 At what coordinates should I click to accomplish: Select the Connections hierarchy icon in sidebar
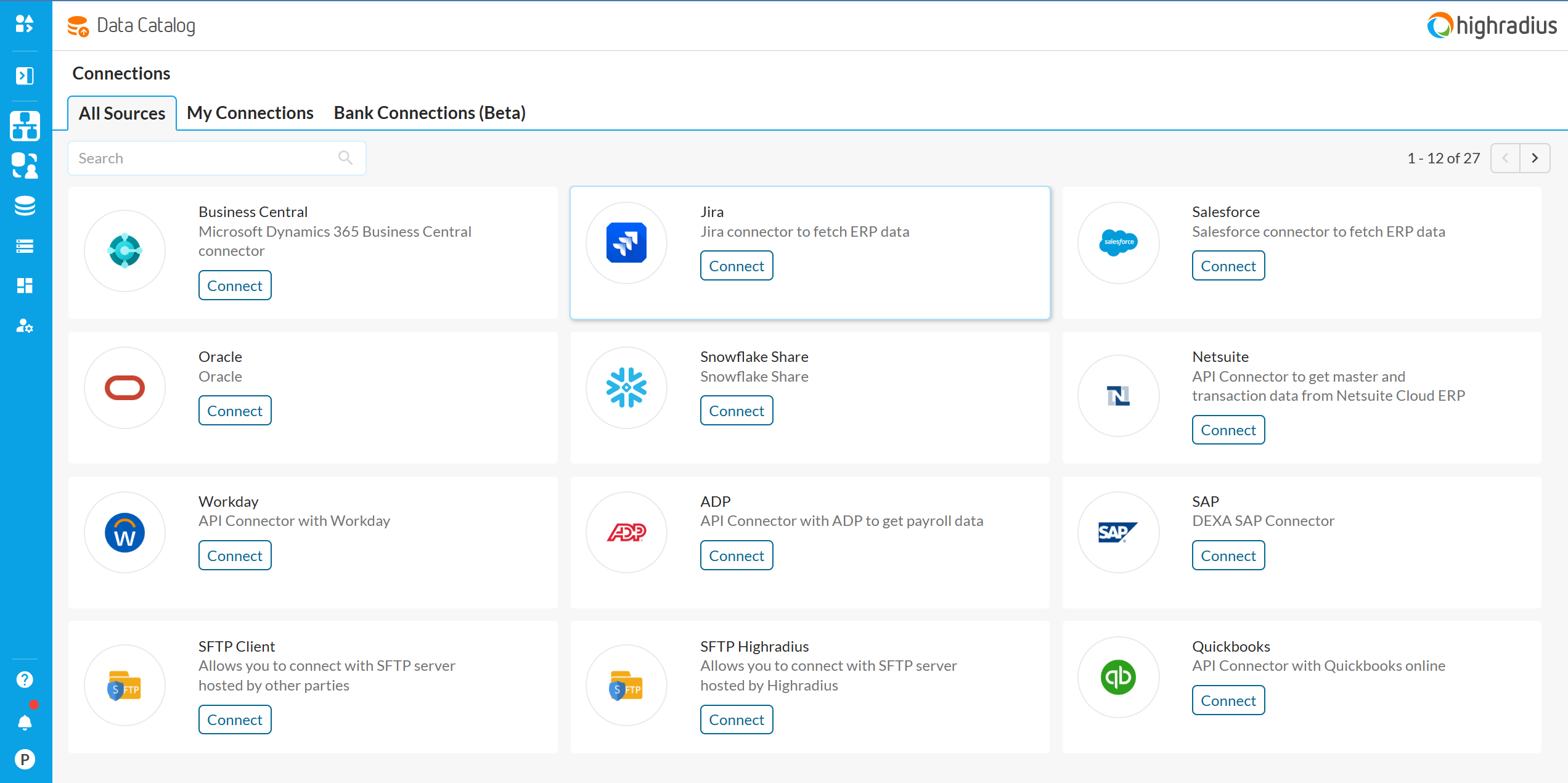click(25, 126)
